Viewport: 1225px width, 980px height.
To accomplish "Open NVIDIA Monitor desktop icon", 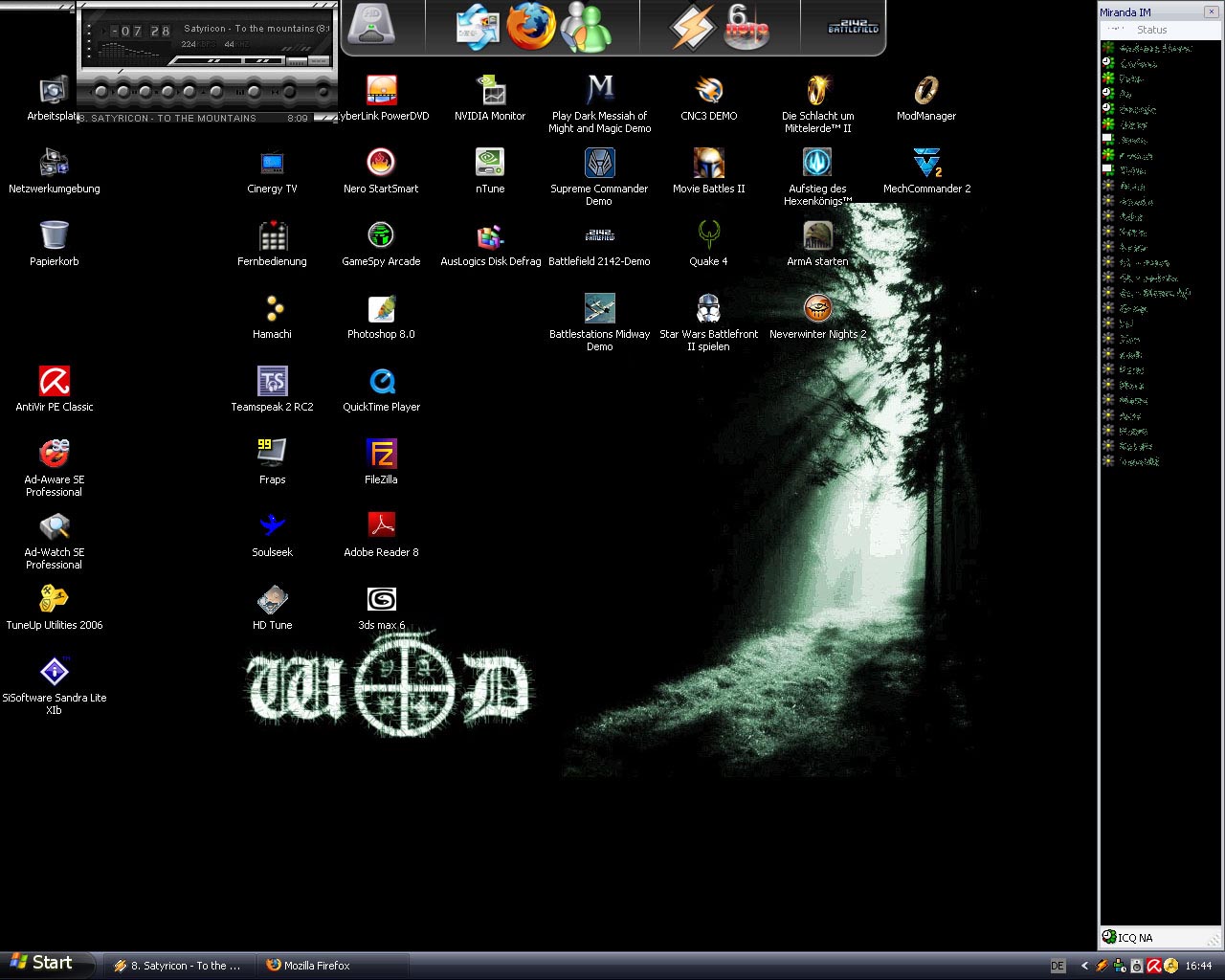I will (x=490, y=99).
